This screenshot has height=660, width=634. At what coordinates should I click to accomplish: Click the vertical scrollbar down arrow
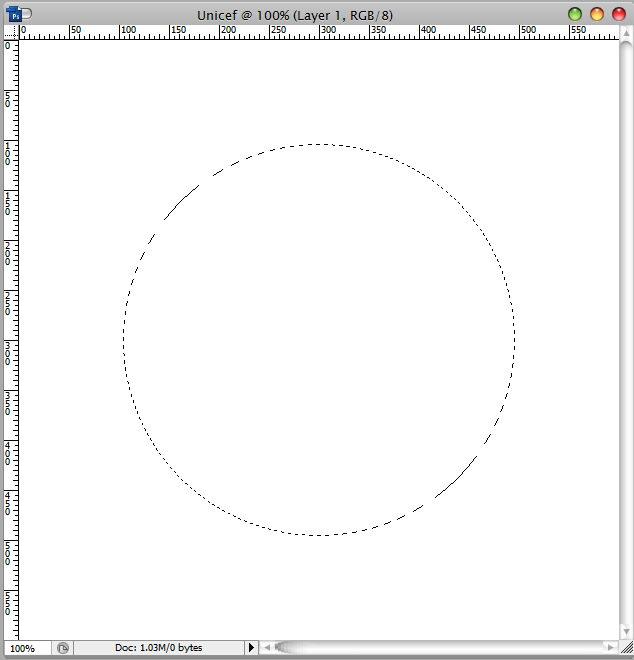[626, 632]
